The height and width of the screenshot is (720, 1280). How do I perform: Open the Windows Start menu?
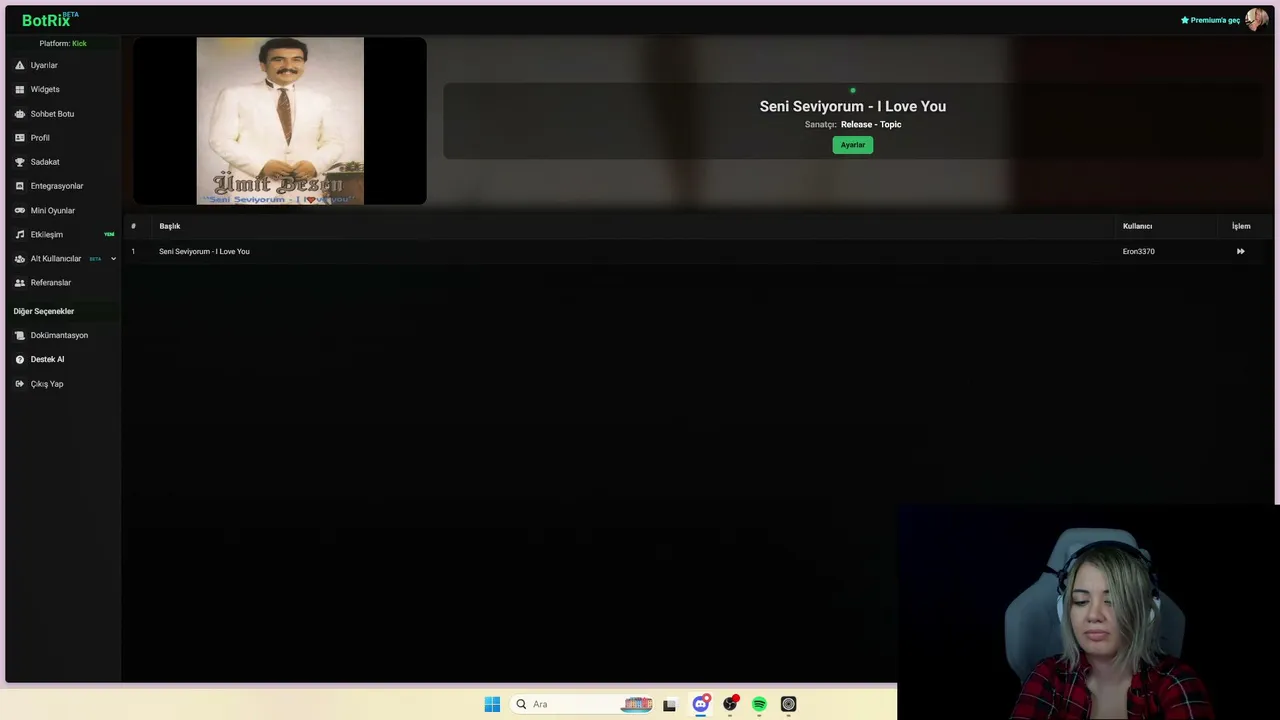coord(492,704)
